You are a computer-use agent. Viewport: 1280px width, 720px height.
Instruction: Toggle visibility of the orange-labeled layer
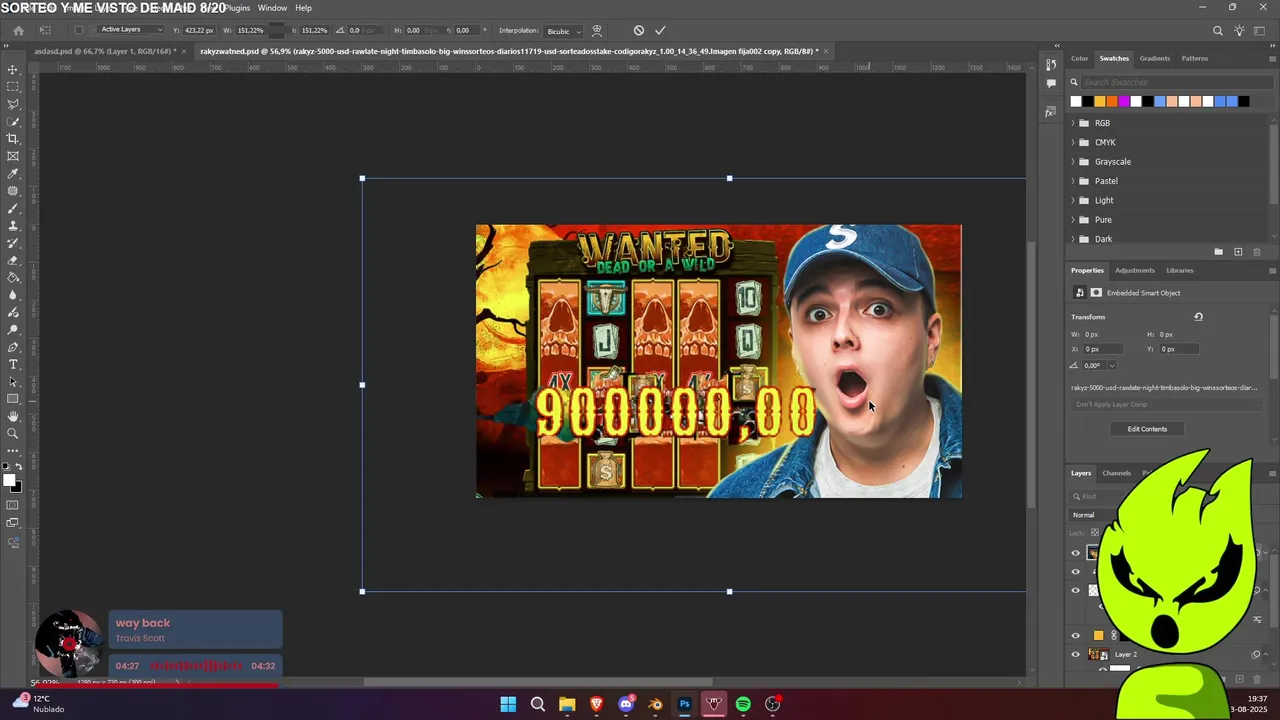click(1076, 635)
